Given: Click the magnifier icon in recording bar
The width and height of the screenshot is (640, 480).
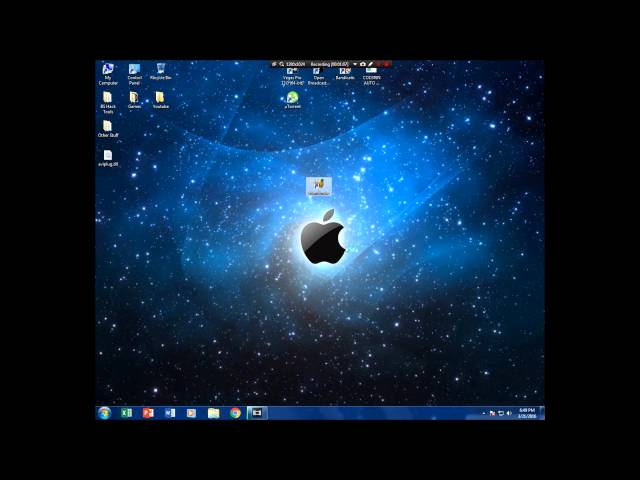Looking at the screenshot, I should (282, 64).
